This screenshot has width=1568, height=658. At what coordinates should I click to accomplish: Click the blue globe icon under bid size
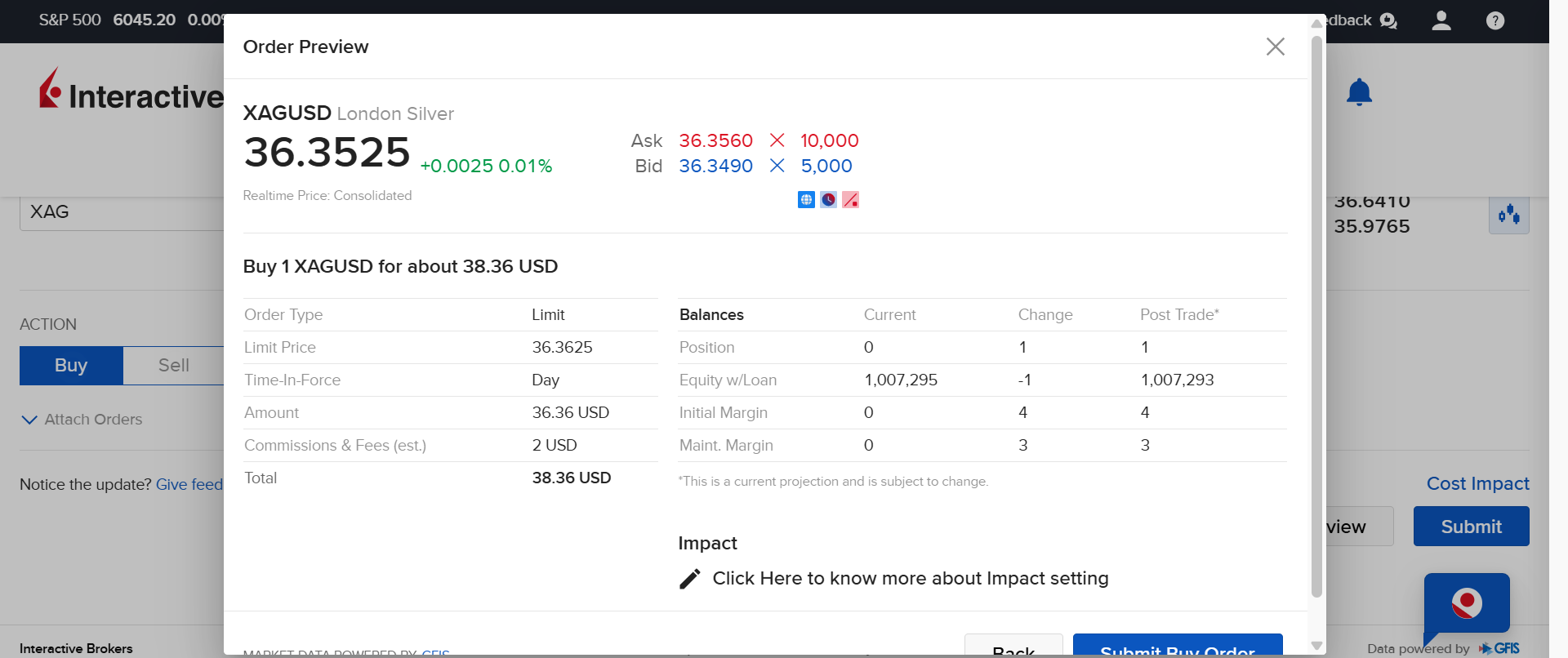point(806,200)
